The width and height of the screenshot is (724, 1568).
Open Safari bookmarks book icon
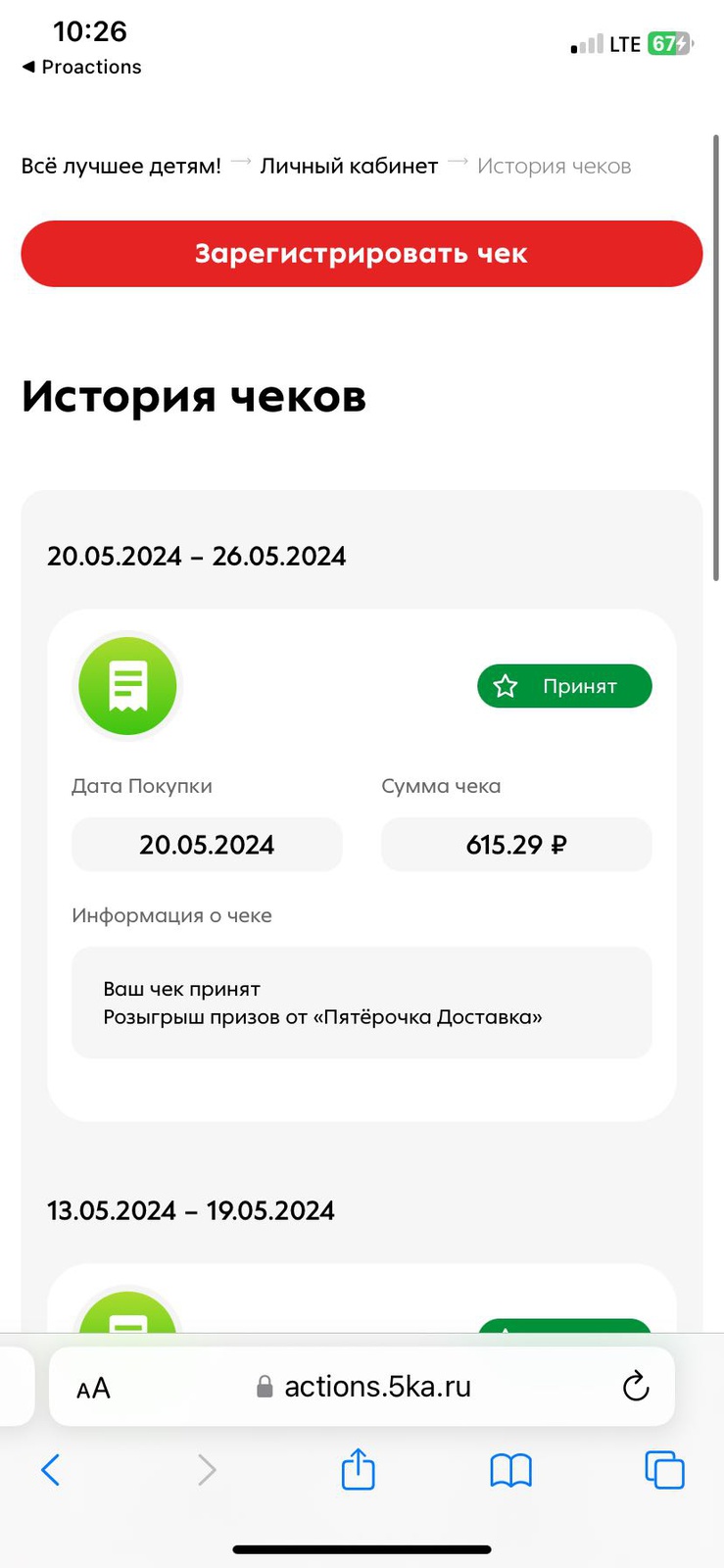pos(510,1470)
